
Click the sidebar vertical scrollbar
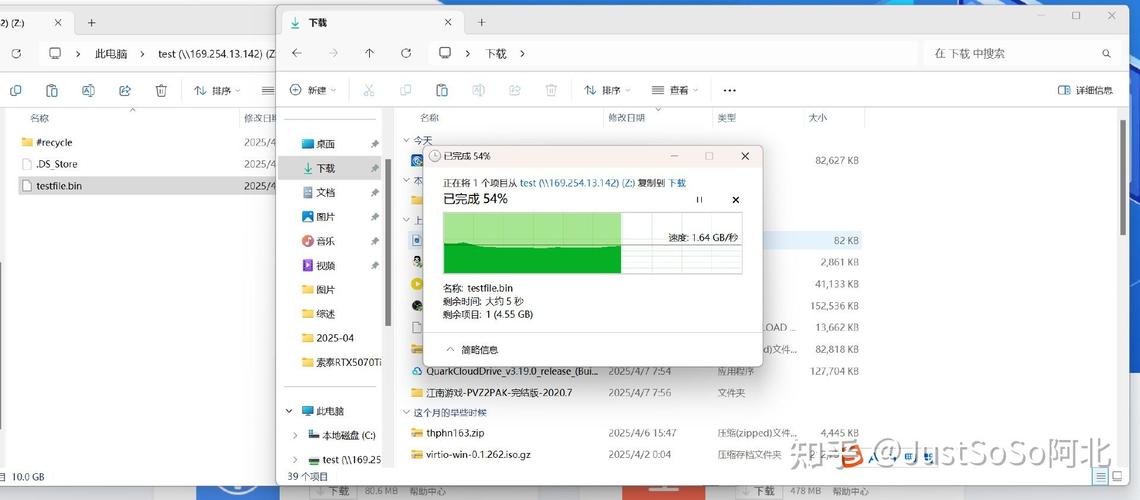[x=388, y=240]
